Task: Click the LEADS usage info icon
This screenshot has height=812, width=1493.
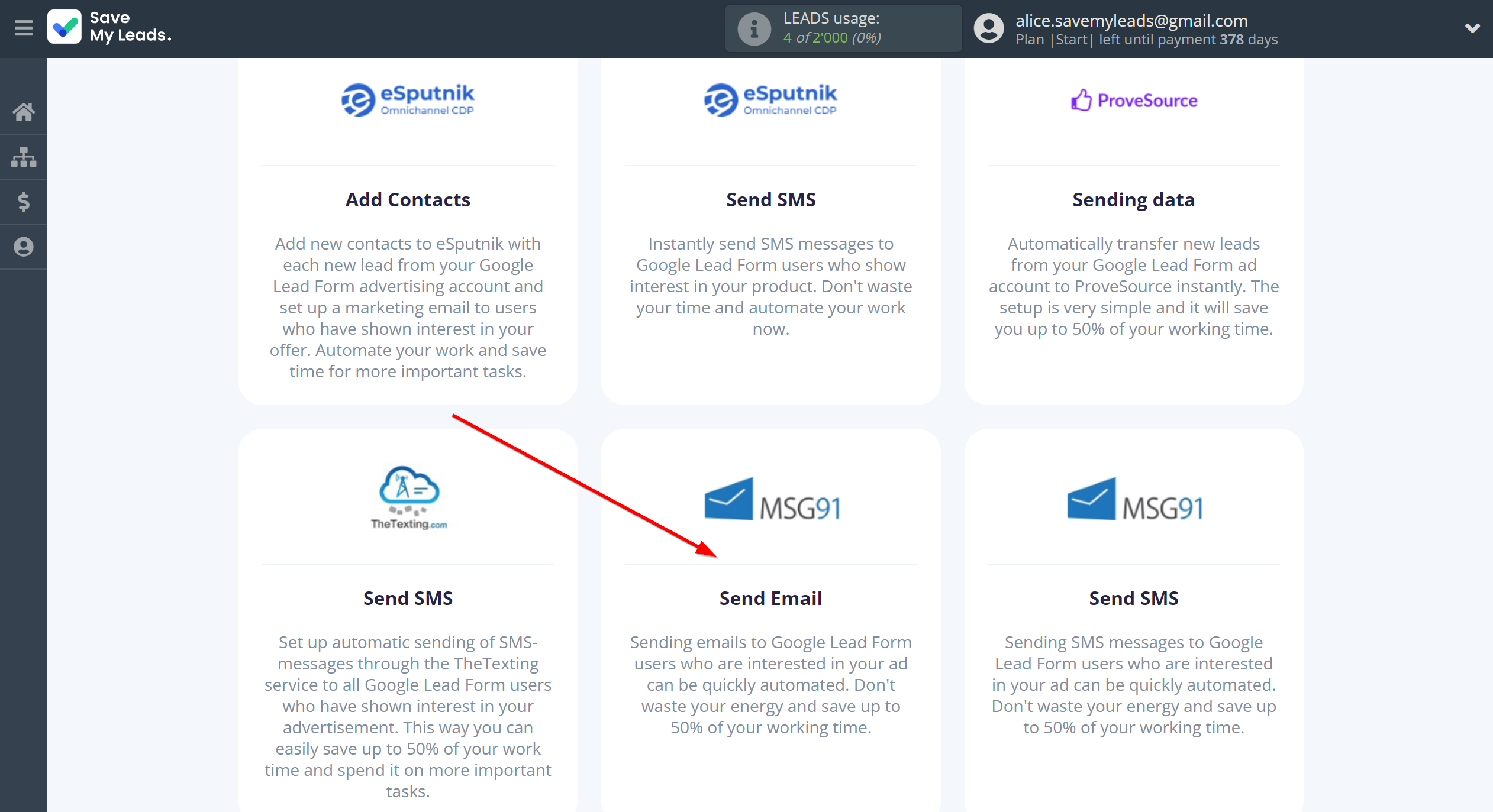Action: (x=754, y=28)
